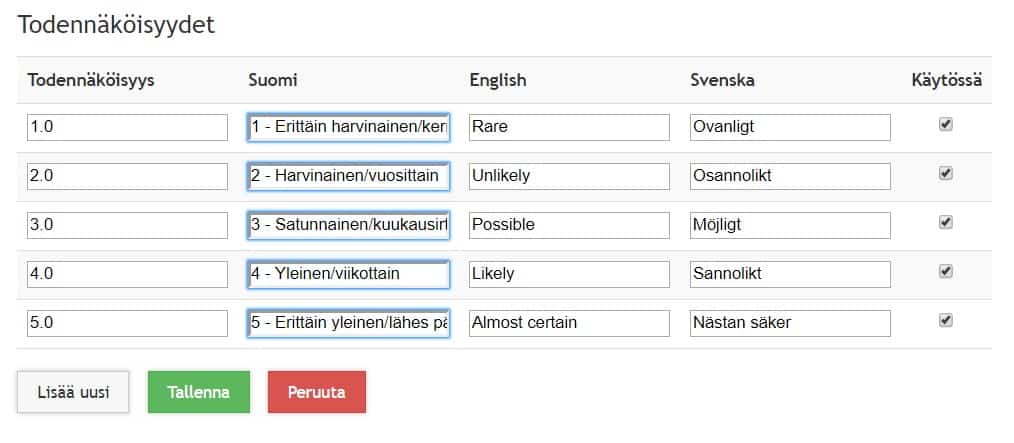Edit the English field 'Almost certain'

569,323
